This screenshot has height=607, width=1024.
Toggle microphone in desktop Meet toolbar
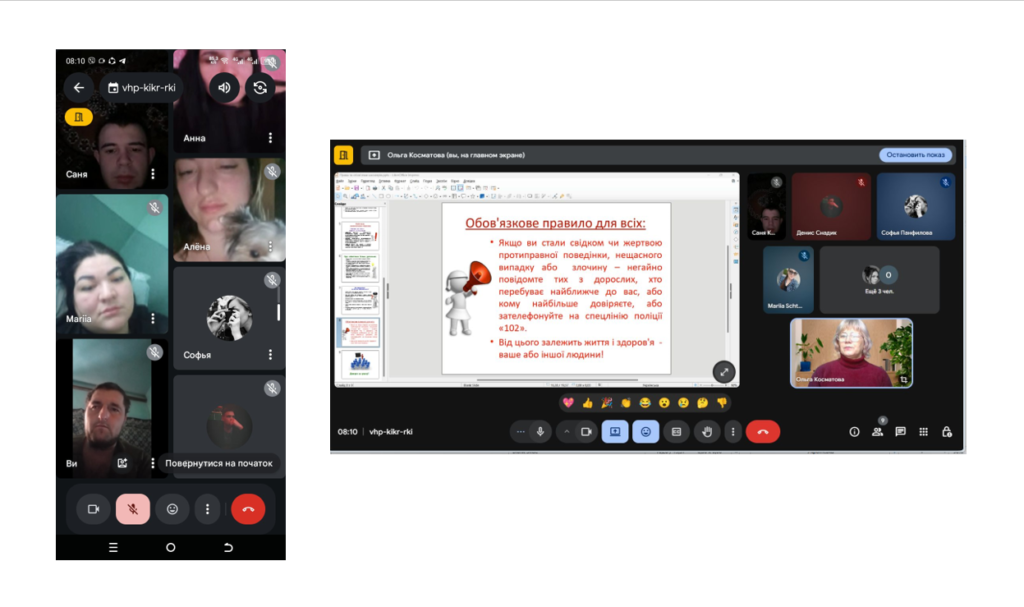point(541,432)
